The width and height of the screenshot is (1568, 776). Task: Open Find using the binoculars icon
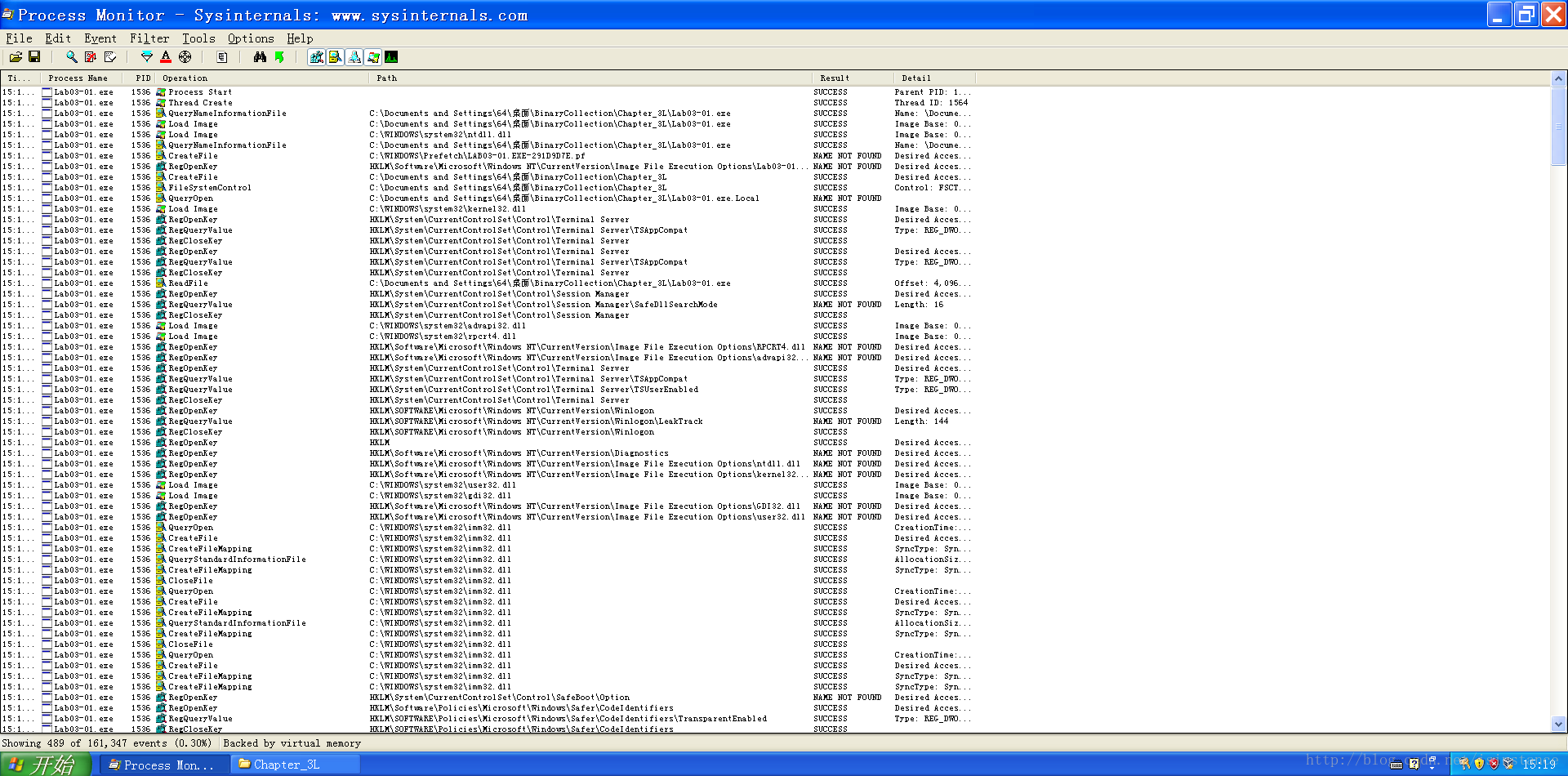click(x=260, y=57)
